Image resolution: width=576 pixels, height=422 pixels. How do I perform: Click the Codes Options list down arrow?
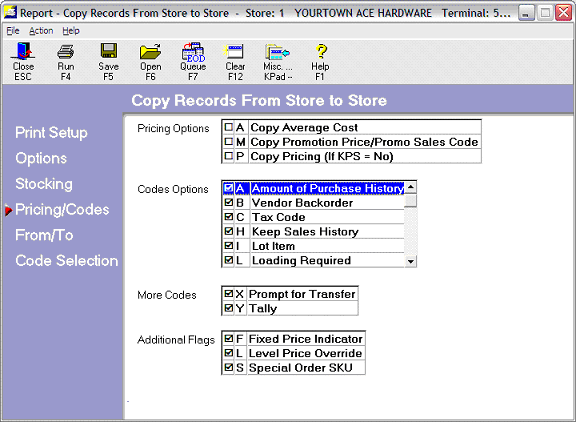(x=411, y=261)
